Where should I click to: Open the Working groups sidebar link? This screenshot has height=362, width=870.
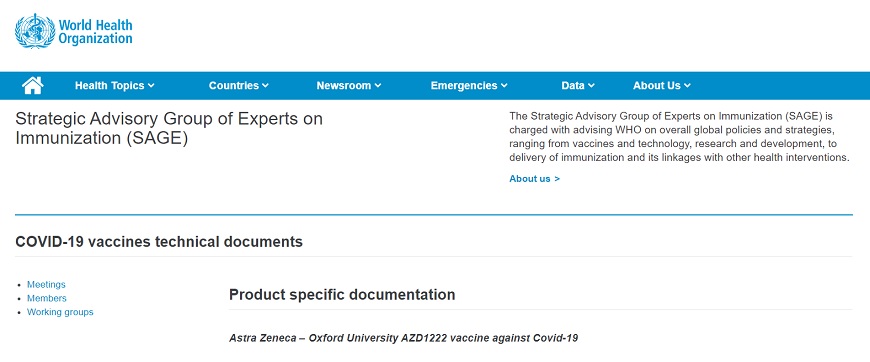60,312
